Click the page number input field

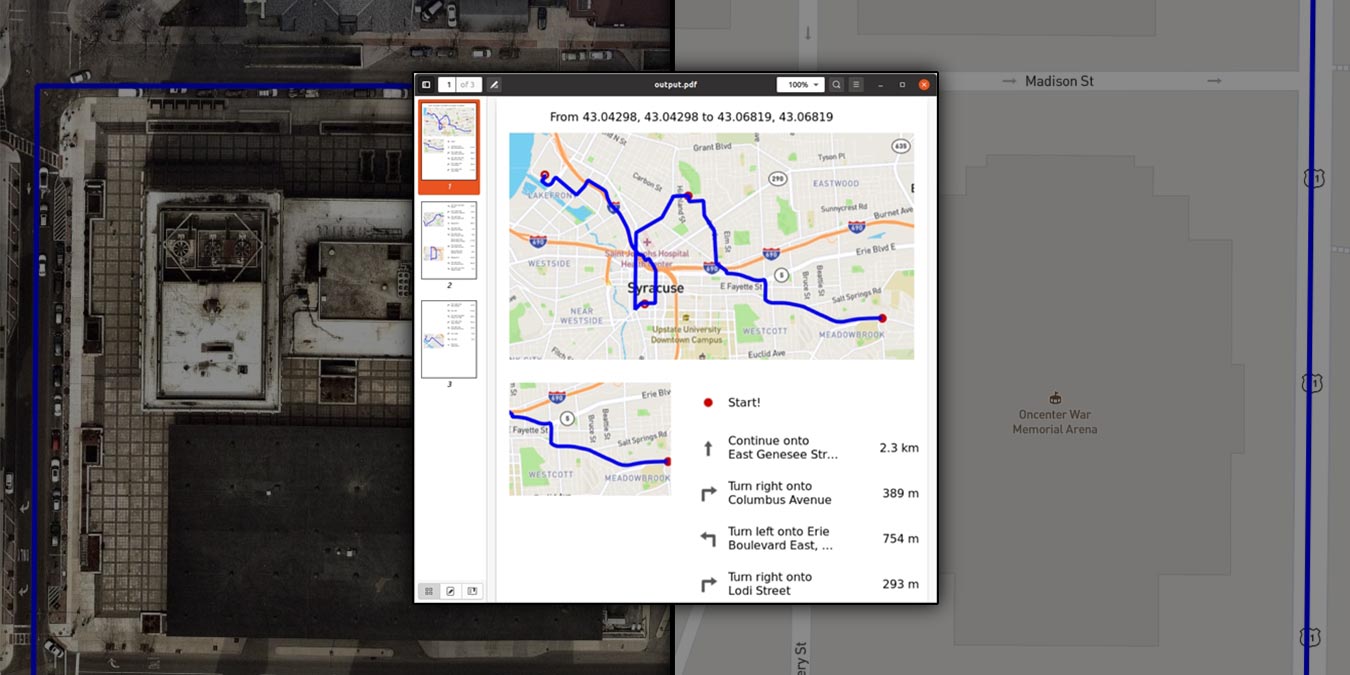[449, 84]
